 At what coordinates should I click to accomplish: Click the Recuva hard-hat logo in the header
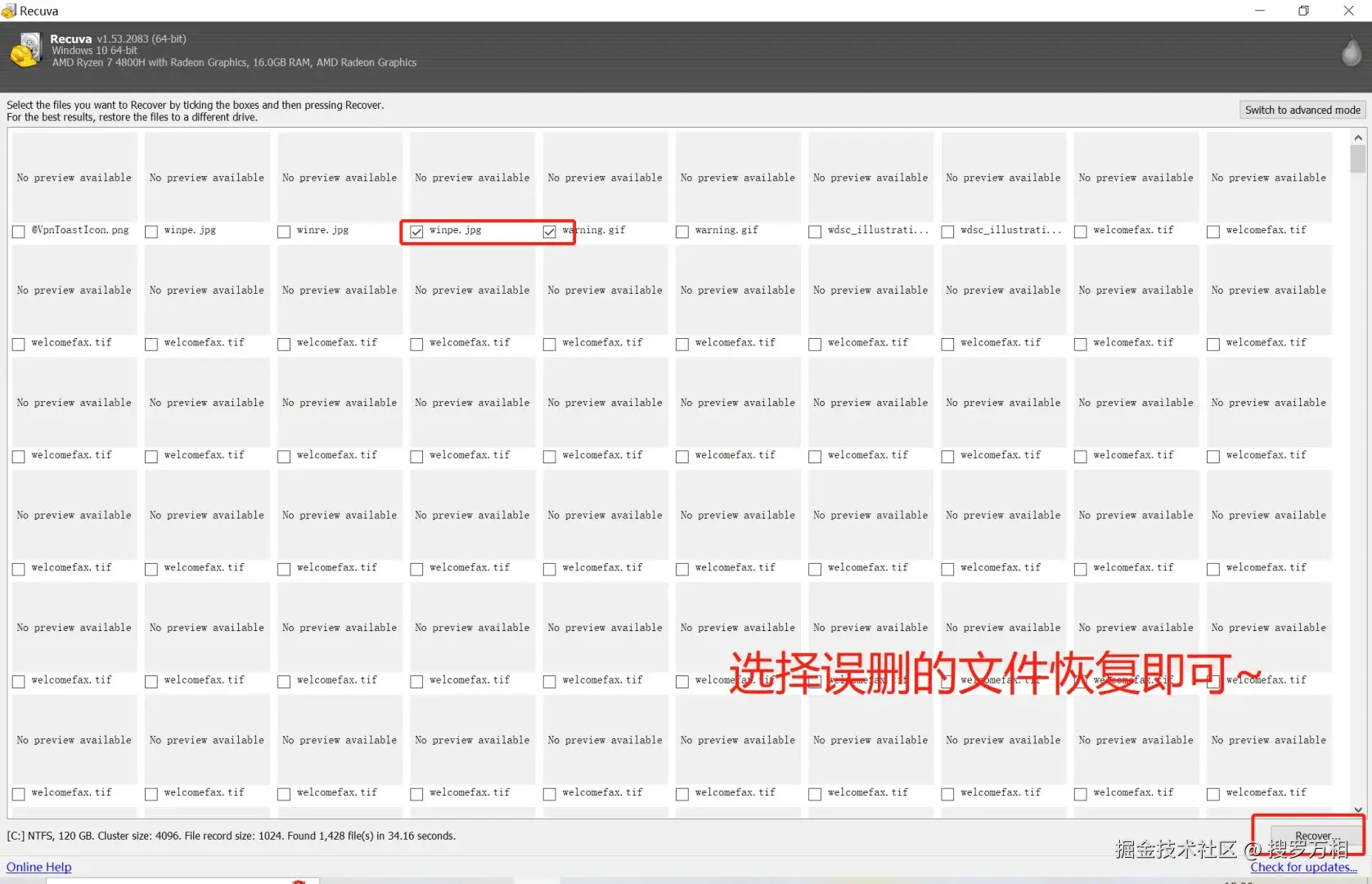(25, 50)
